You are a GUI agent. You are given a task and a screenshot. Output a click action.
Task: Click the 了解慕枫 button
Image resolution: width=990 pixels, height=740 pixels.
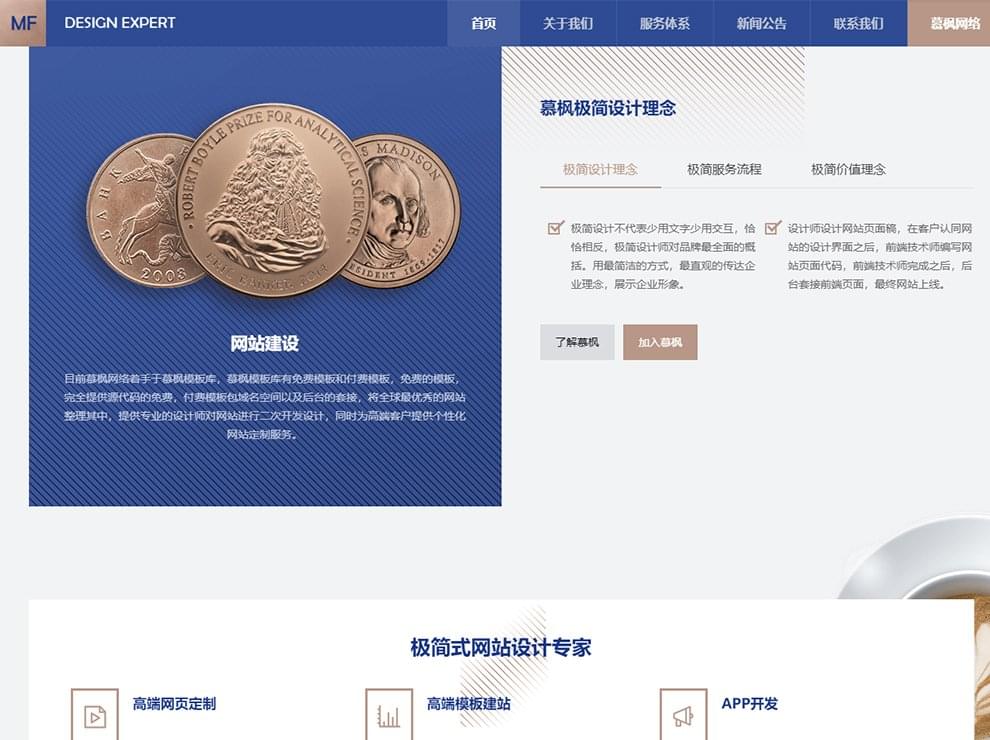click(577, 342)
